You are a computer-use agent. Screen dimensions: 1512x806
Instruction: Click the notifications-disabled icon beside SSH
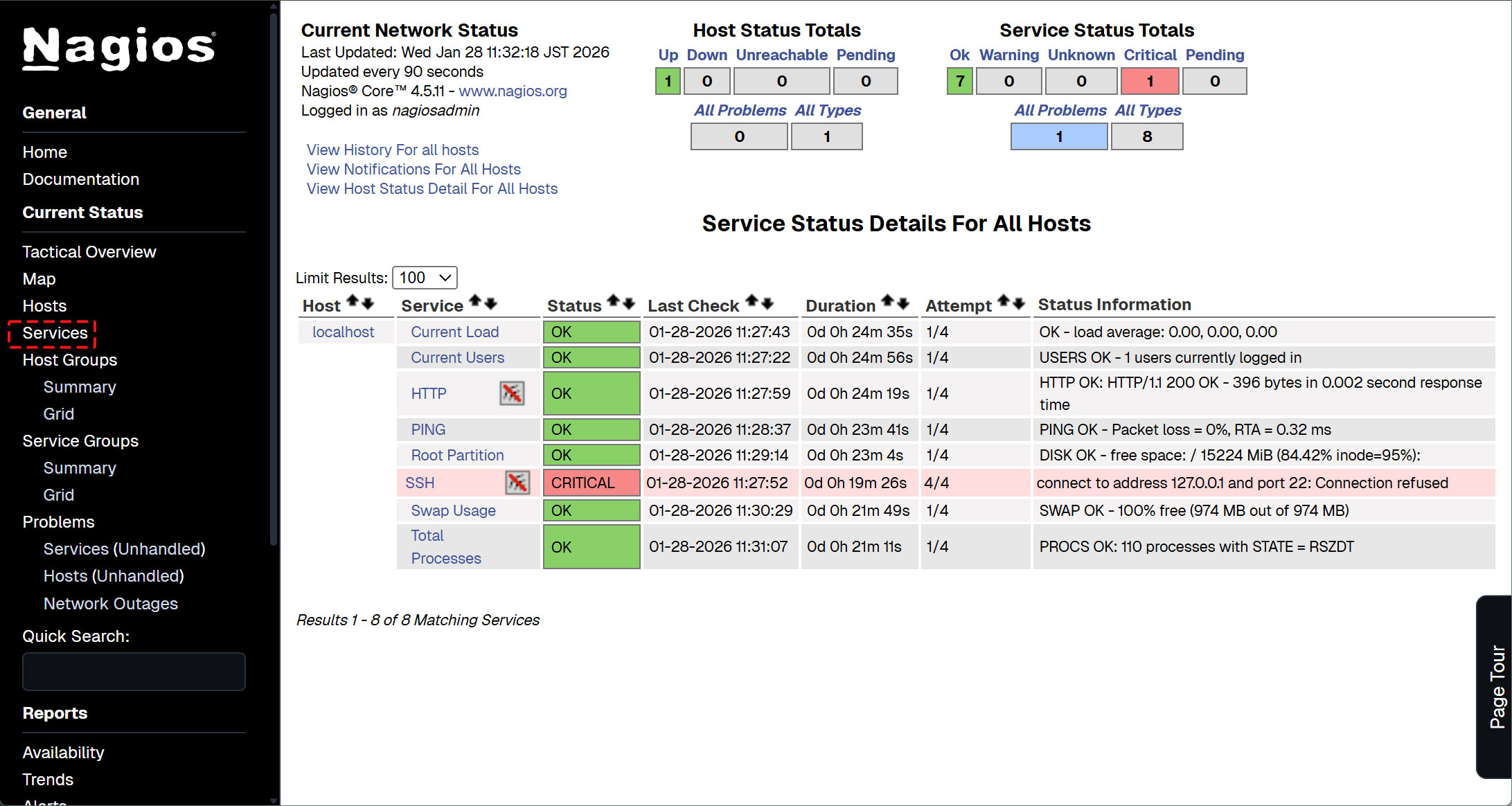517,483
